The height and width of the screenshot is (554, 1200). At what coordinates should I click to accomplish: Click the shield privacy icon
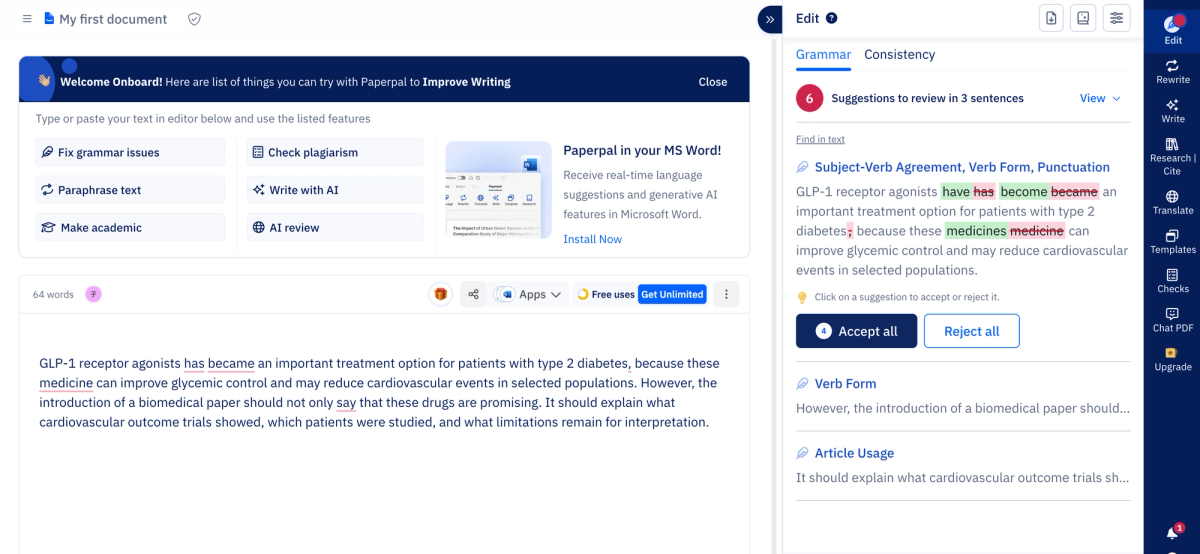tap(194, 19)
